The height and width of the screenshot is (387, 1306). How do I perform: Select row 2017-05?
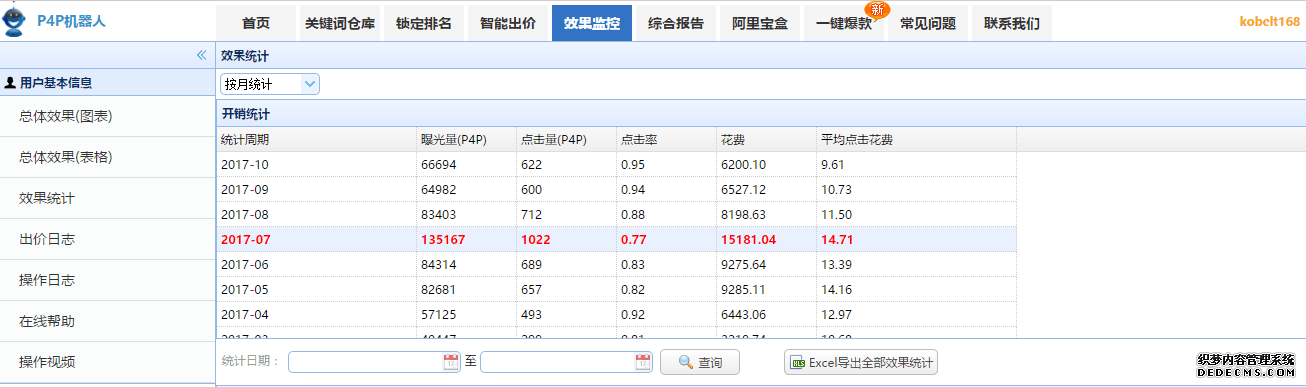click(x=616, y=289)
